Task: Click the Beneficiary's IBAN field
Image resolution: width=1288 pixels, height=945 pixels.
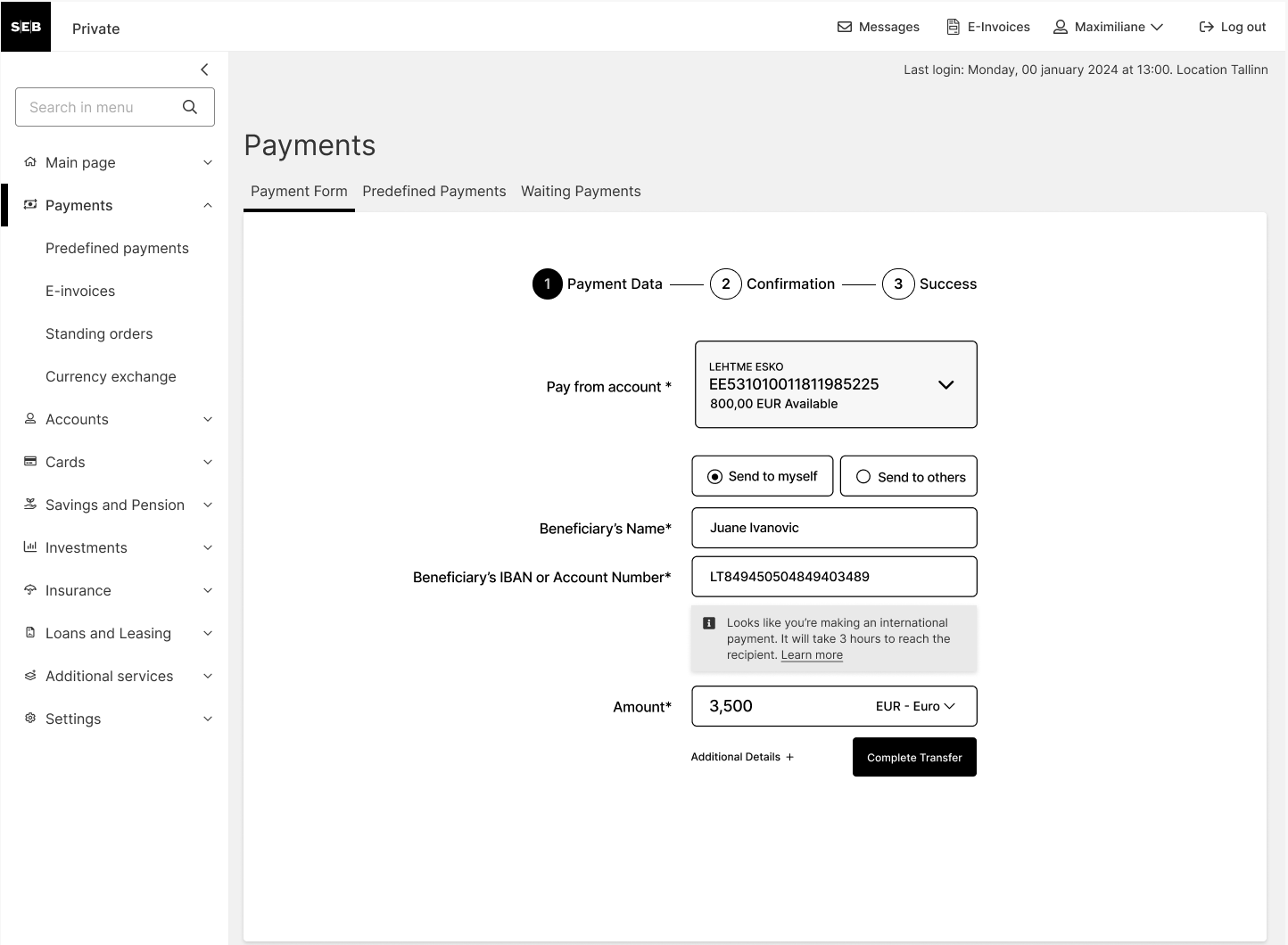Action: click(834, 577)
